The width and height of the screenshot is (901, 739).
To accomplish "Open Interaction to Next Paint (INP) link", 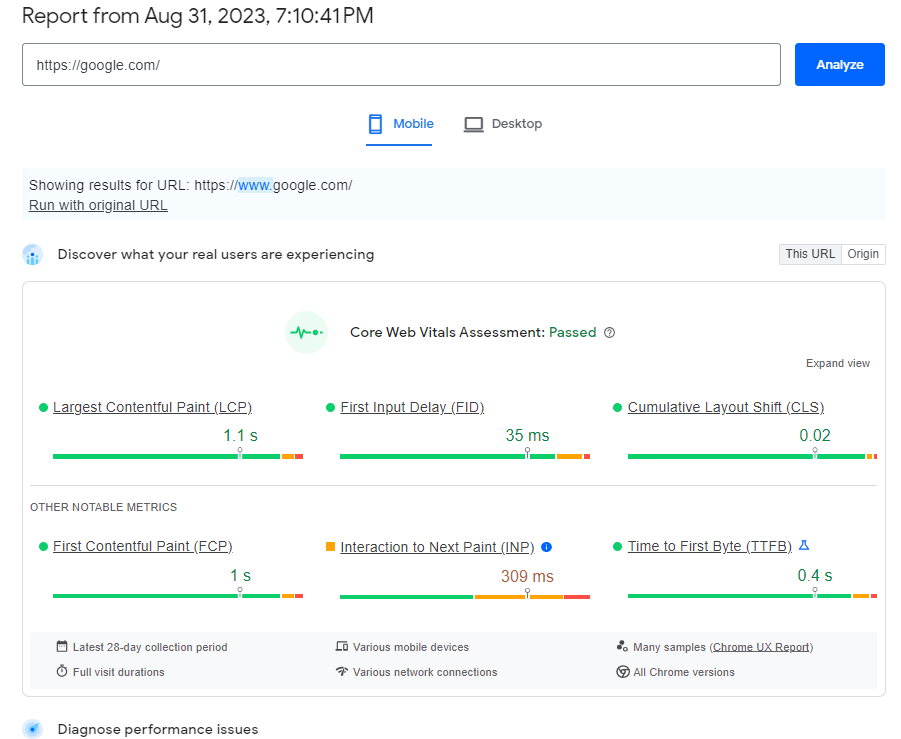I will point(437,547).
